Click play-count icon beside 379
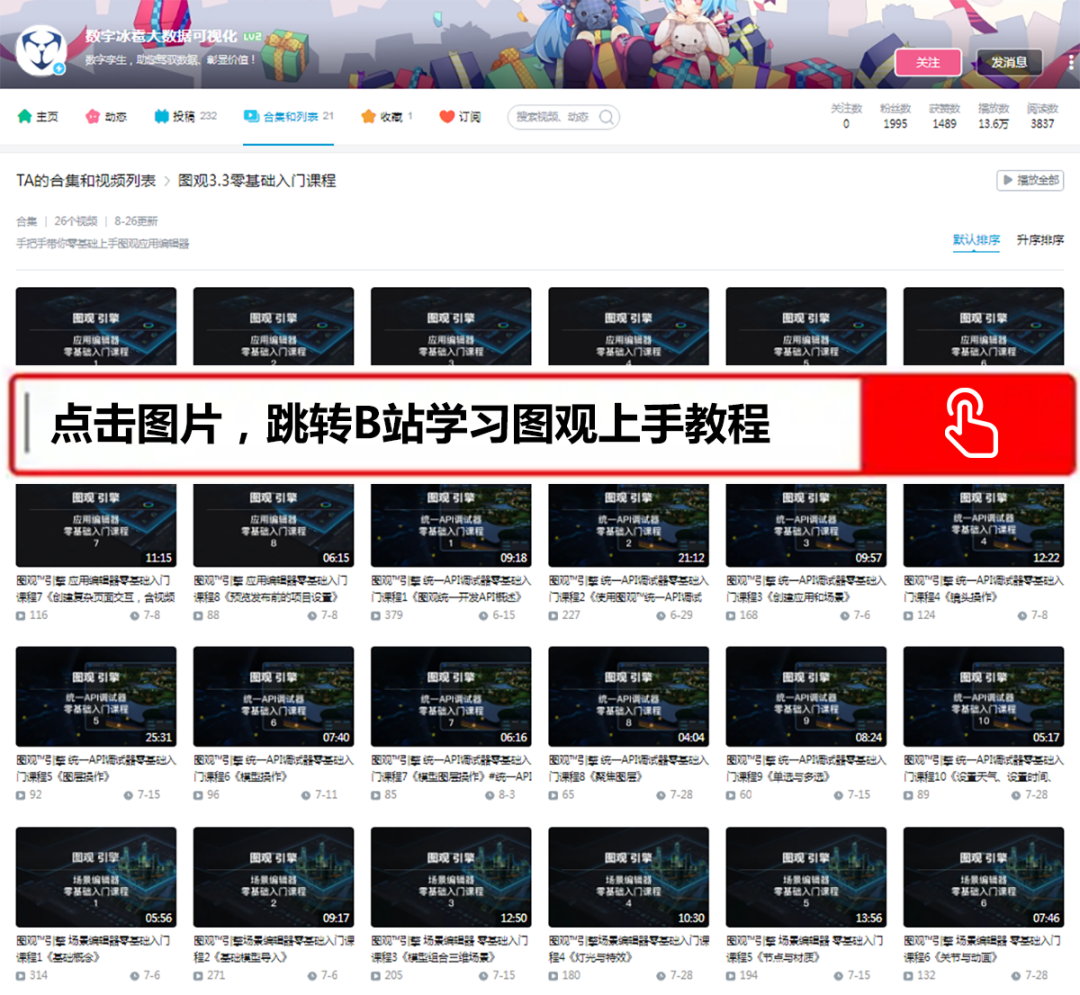Screen dimensions: 1080x995 click(375, 616)
